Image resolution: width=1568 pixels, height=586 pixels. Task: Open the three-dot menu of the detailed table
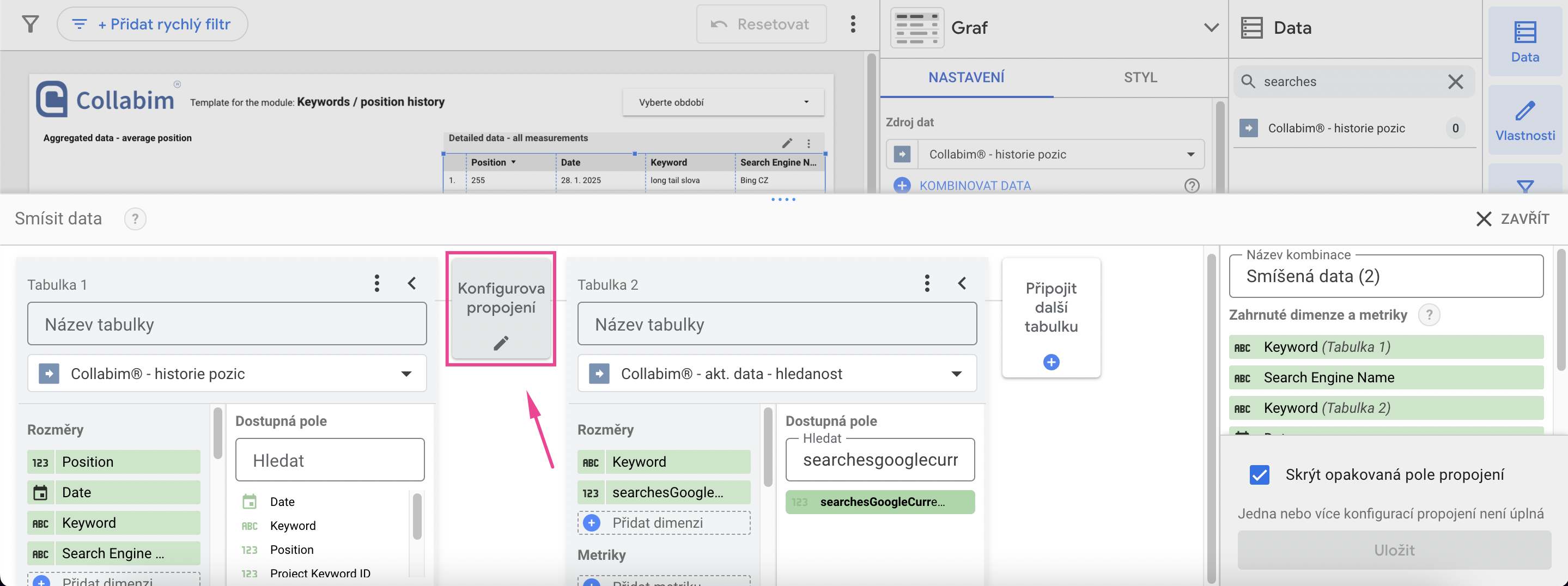point(809,144)
